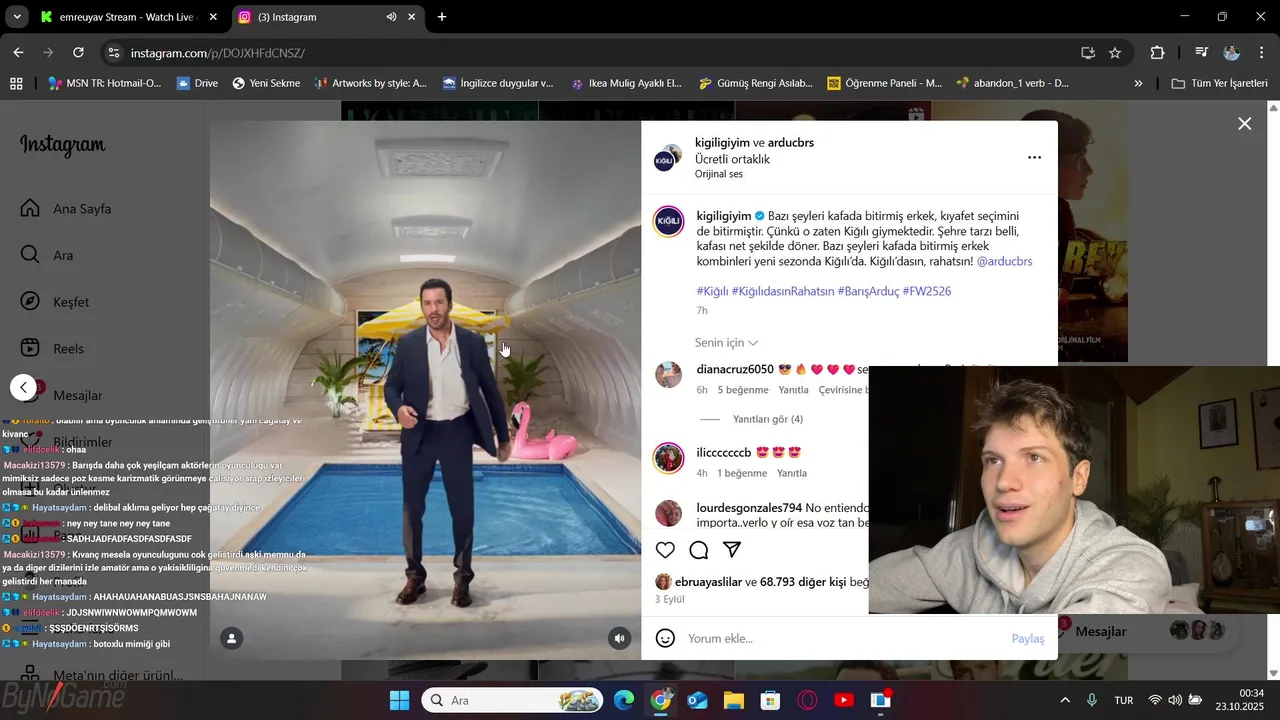Go to previous post with left arrow

[x=24, y=387]
